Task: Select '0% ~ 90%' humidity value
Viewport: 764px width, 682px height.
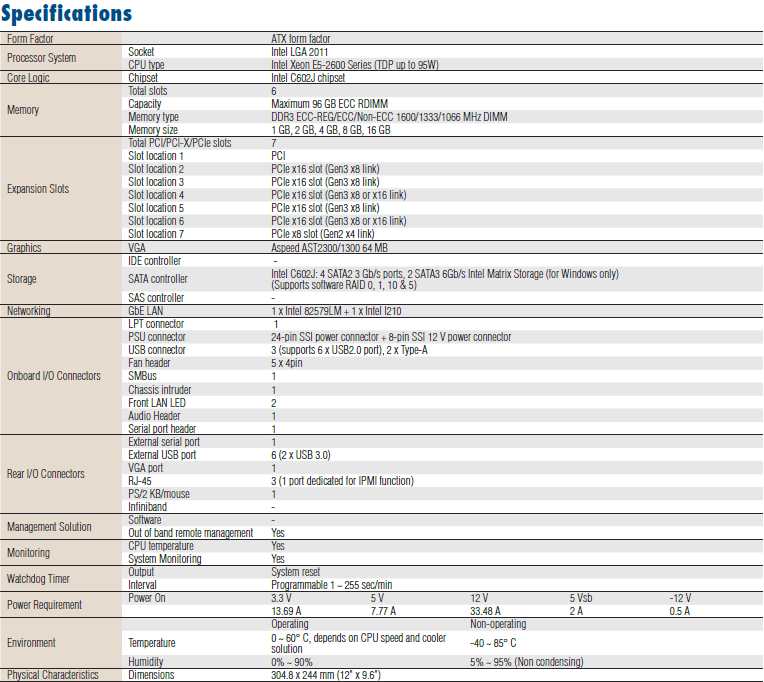Action: point(292,663)
